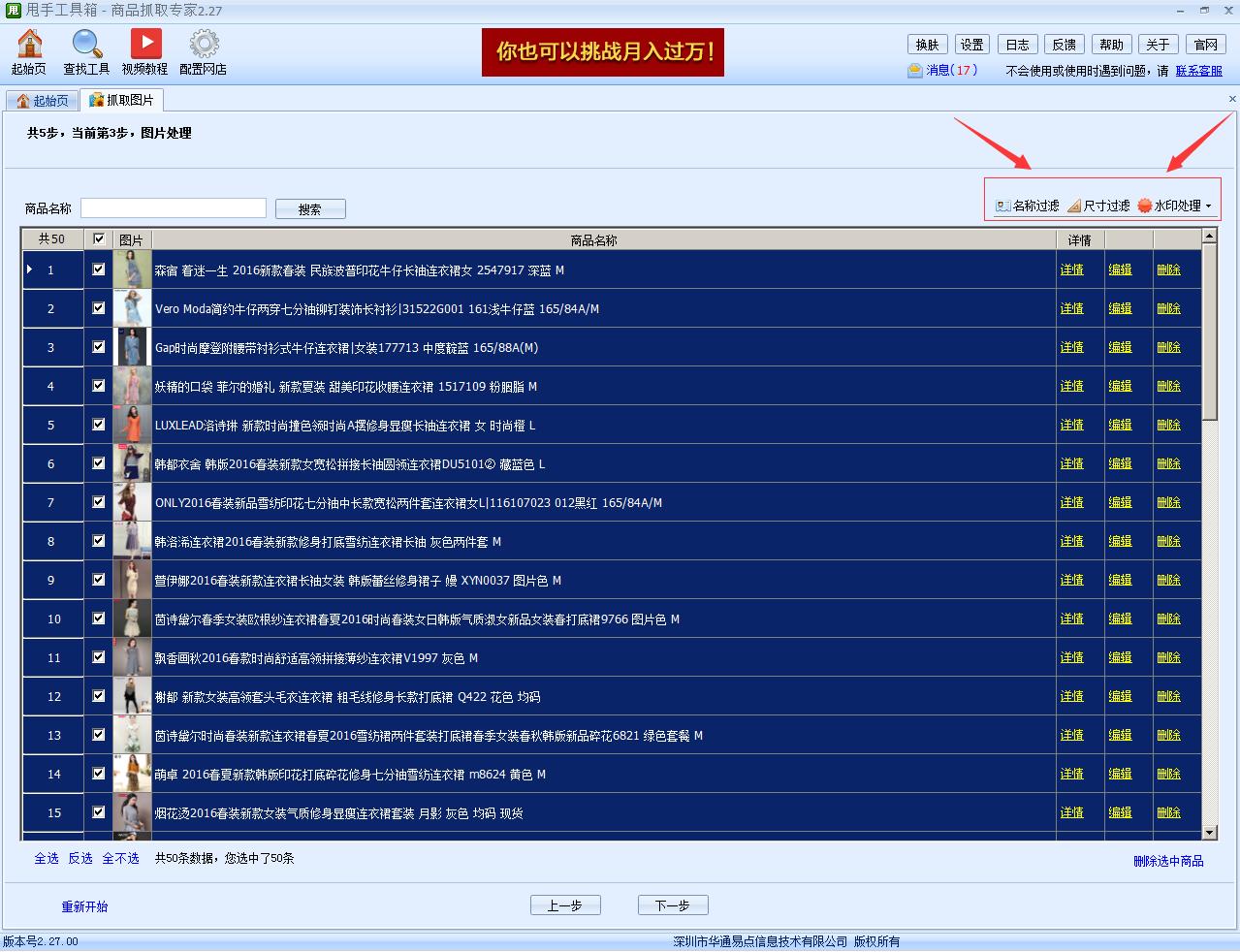Click the 删除选中商品 link
The image size is (1240, 952).
pyautogui.click(x=1168, y=858)
